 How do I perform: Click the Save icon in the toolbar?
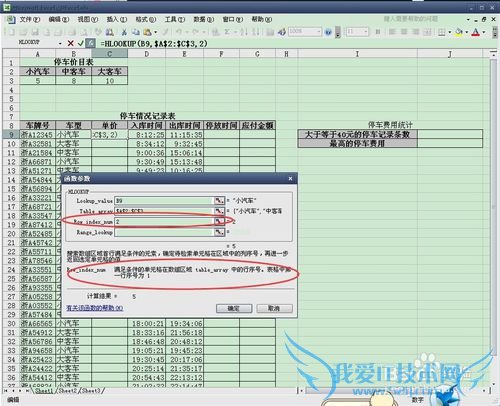point(35,32)
